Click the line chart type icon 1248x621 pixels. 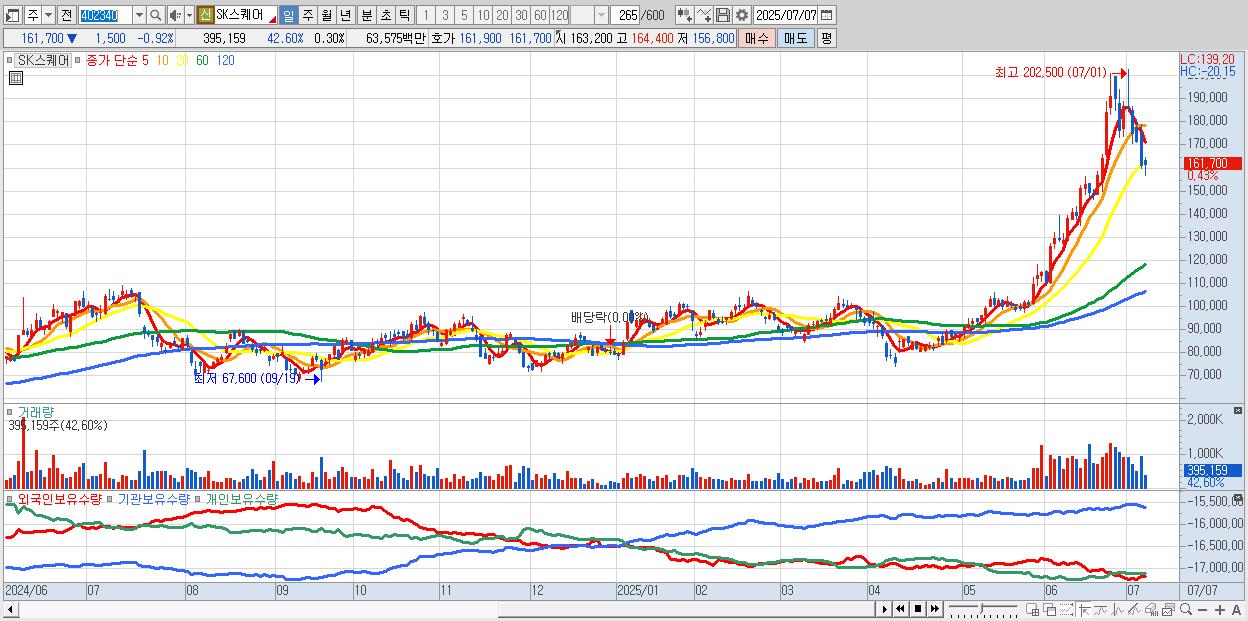[1100, 610]
